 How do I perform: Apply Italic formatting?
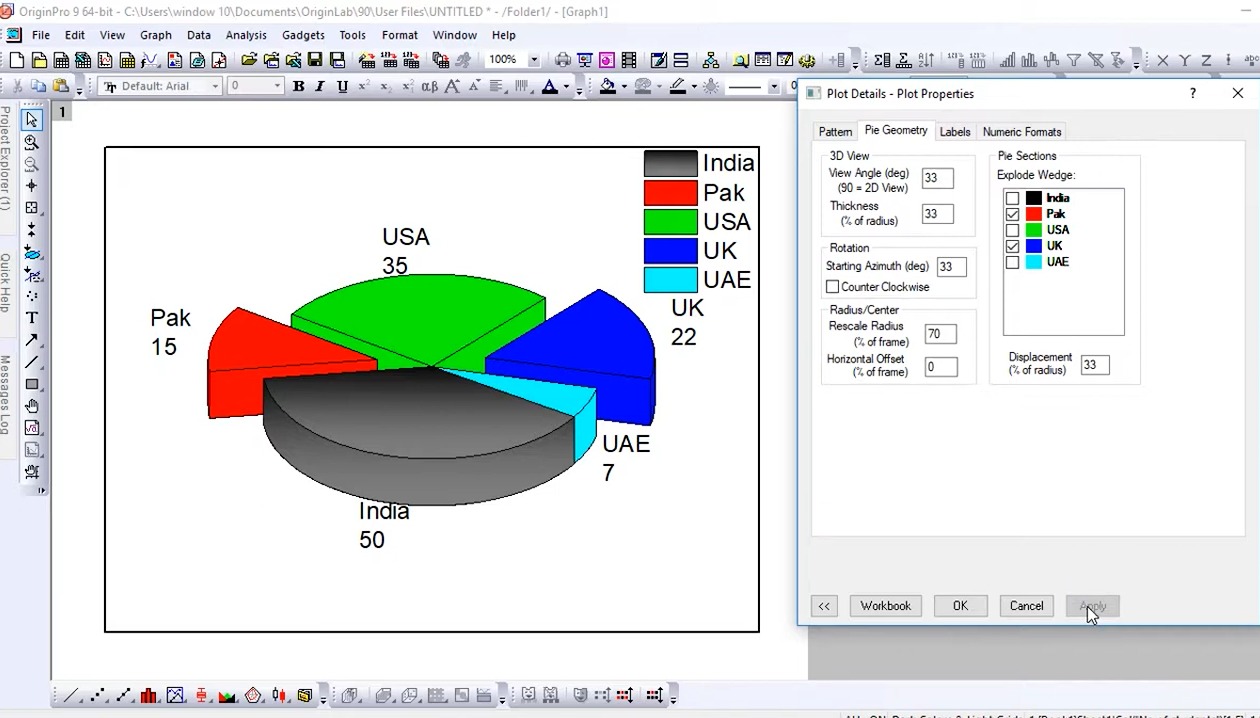click(x=320, y=87)
